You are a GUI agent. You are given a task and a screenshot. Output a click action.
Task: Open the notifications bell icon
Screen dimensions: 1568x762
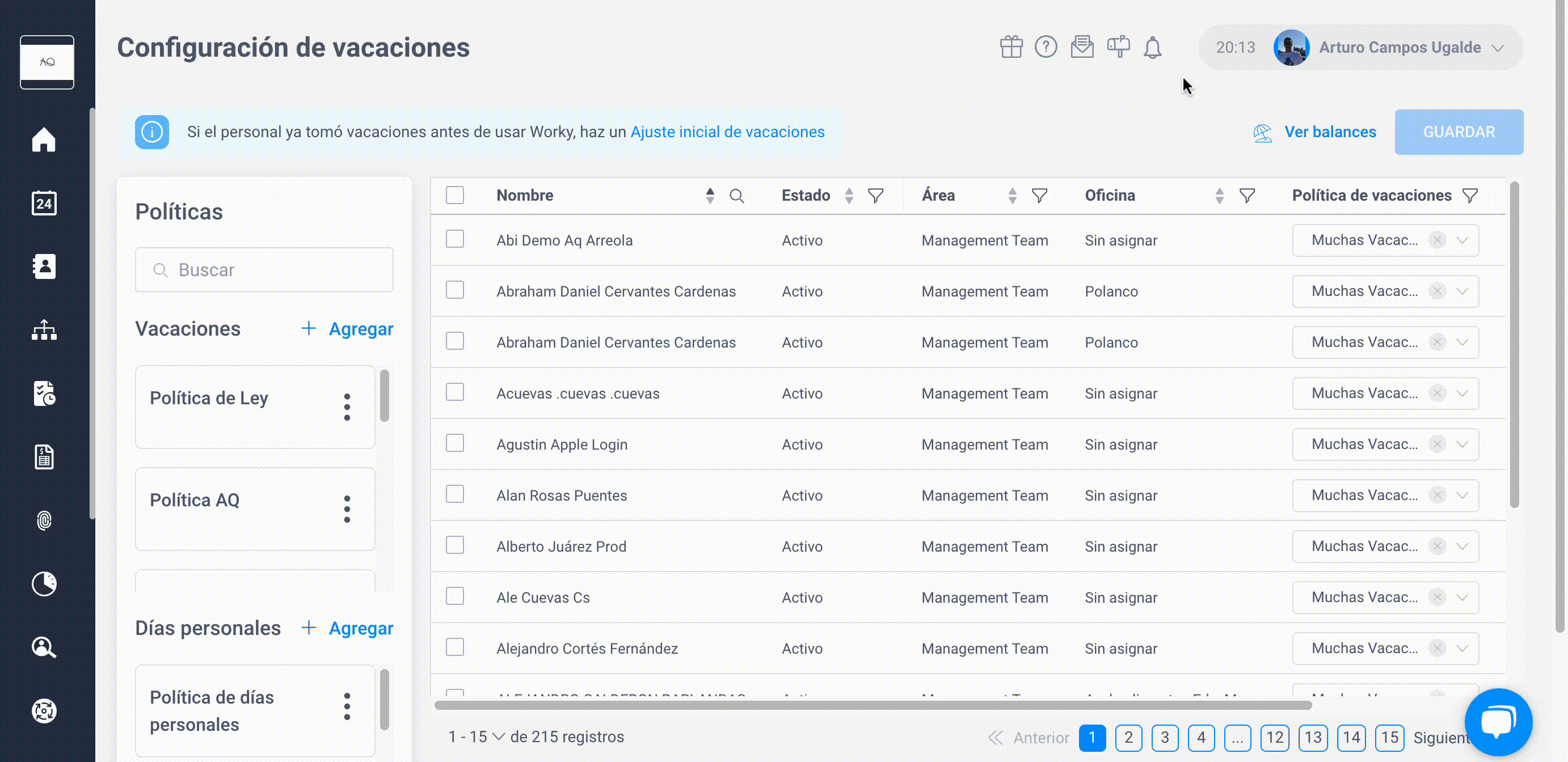point(1152,47)
